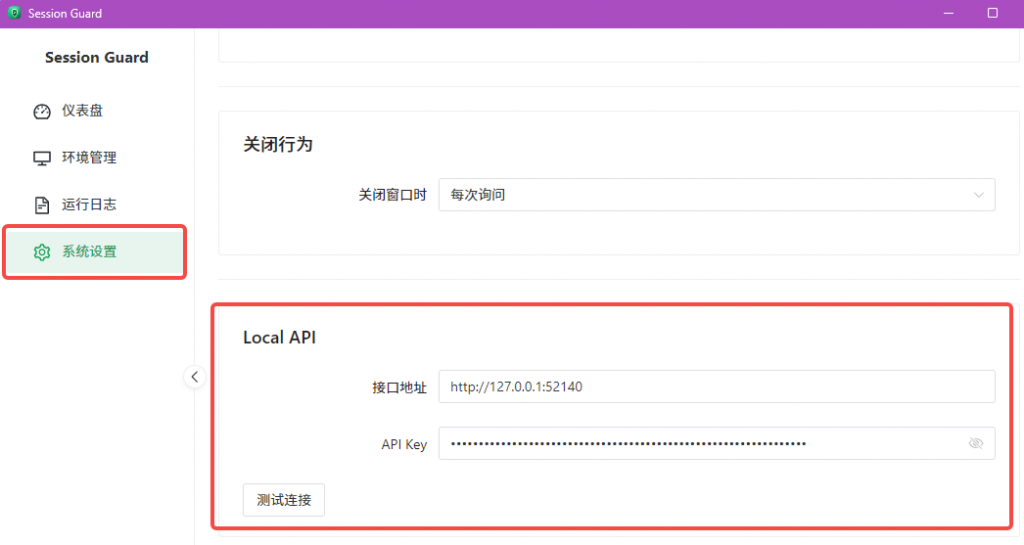Image resolution: width=1024 pixels, height=545 pixels.
Task: Expand the down arrow of 关闭窗口时 selector
Action: [979, 195]
